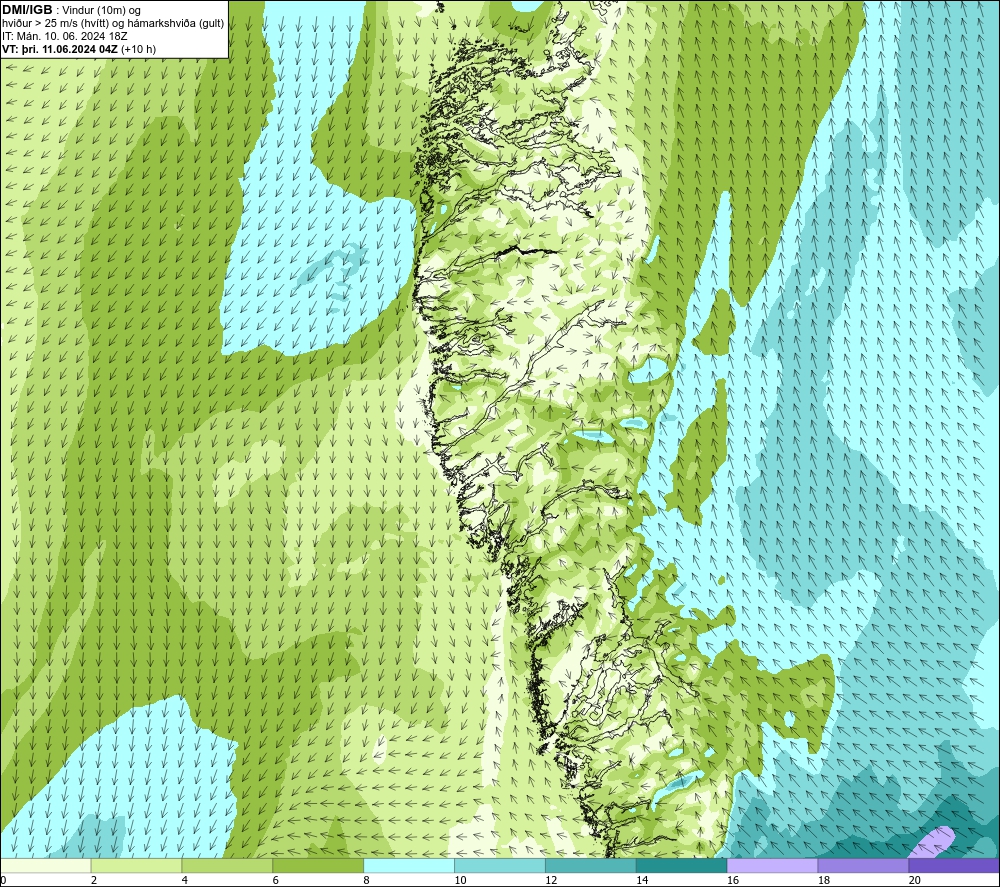Click the legend tick label '4'

tap(184, 881)
